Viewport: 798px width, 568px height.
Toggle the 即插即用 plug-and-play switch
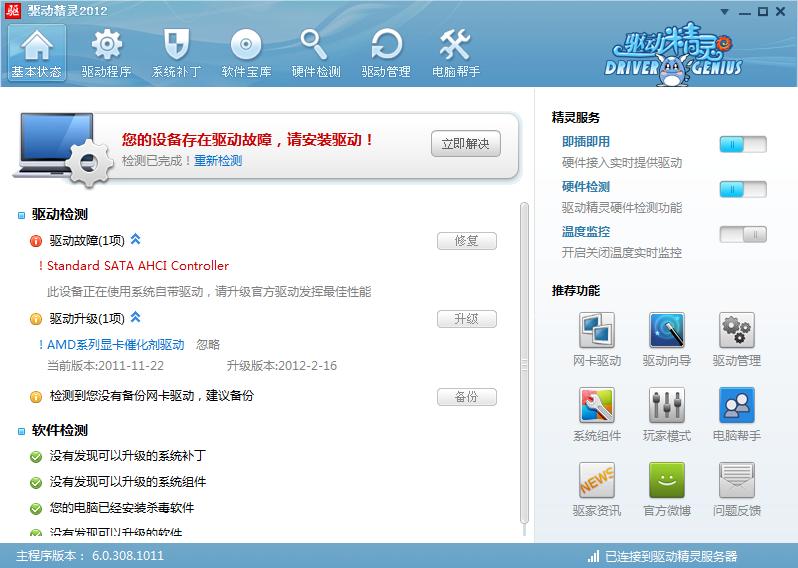(x=742, y=144)
